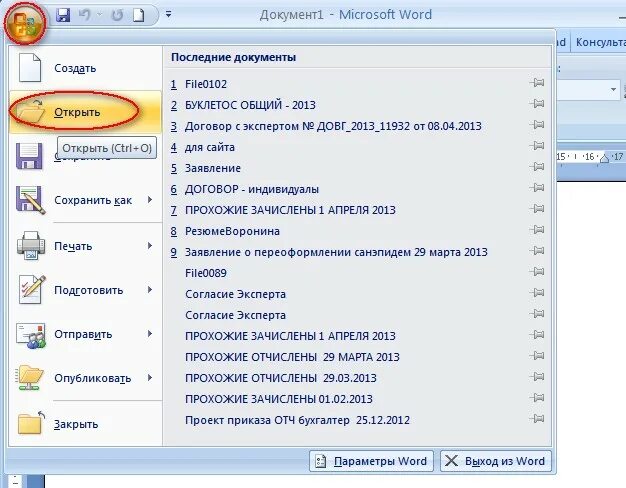Choose Открыть in the Office menu
626x488 pixels.
pos(85,112)
